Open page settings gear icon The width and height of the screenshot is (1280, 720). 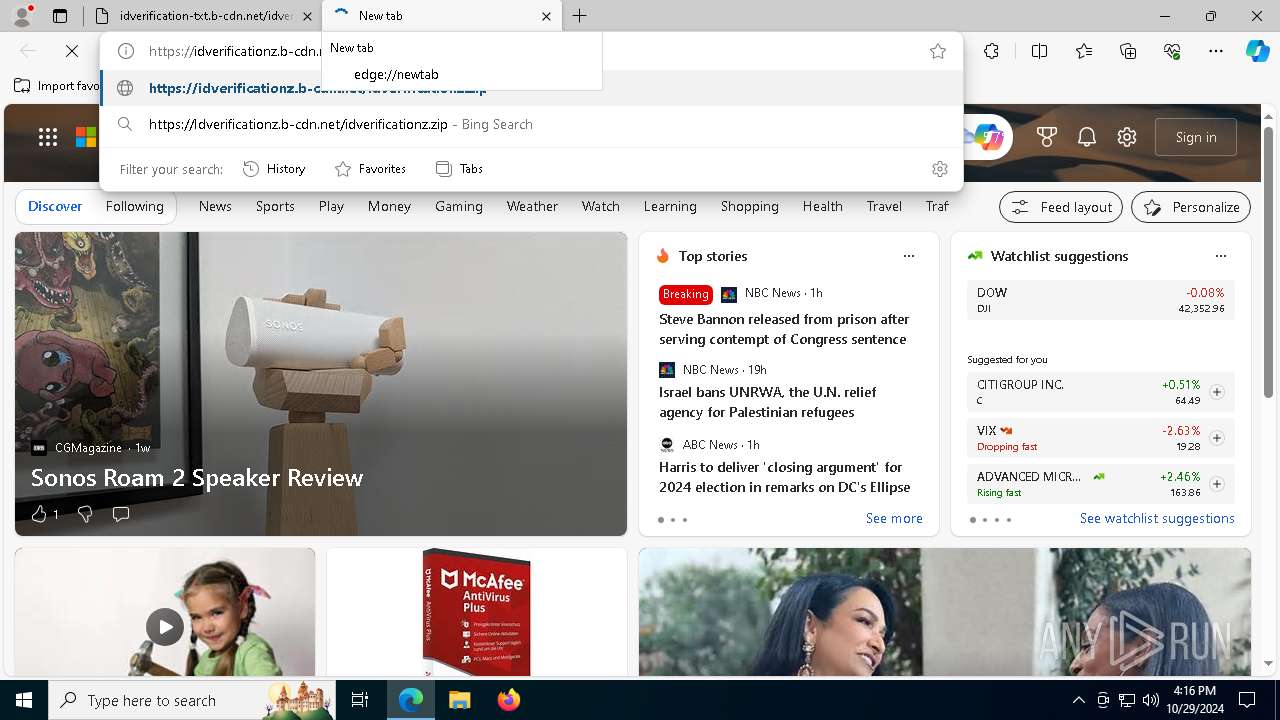tap(1127, 137)
